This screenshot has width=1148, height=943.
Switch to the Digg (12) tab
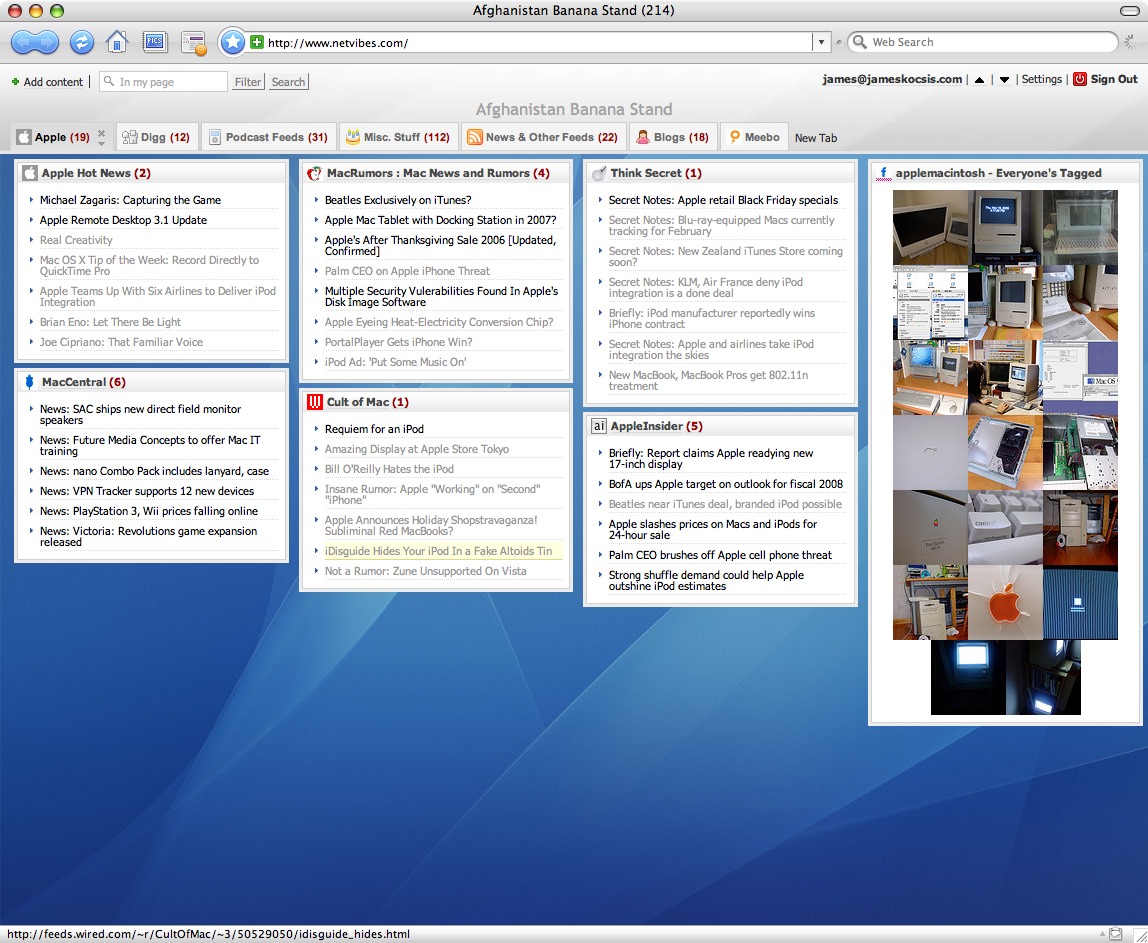pyautogui.click(x=157, y=137)
